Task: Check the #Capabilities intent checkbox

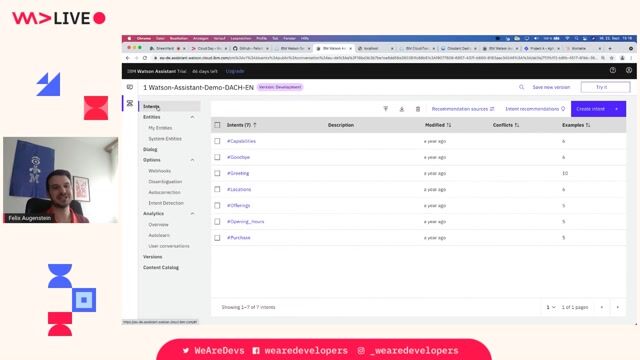Action: [217, 141]
